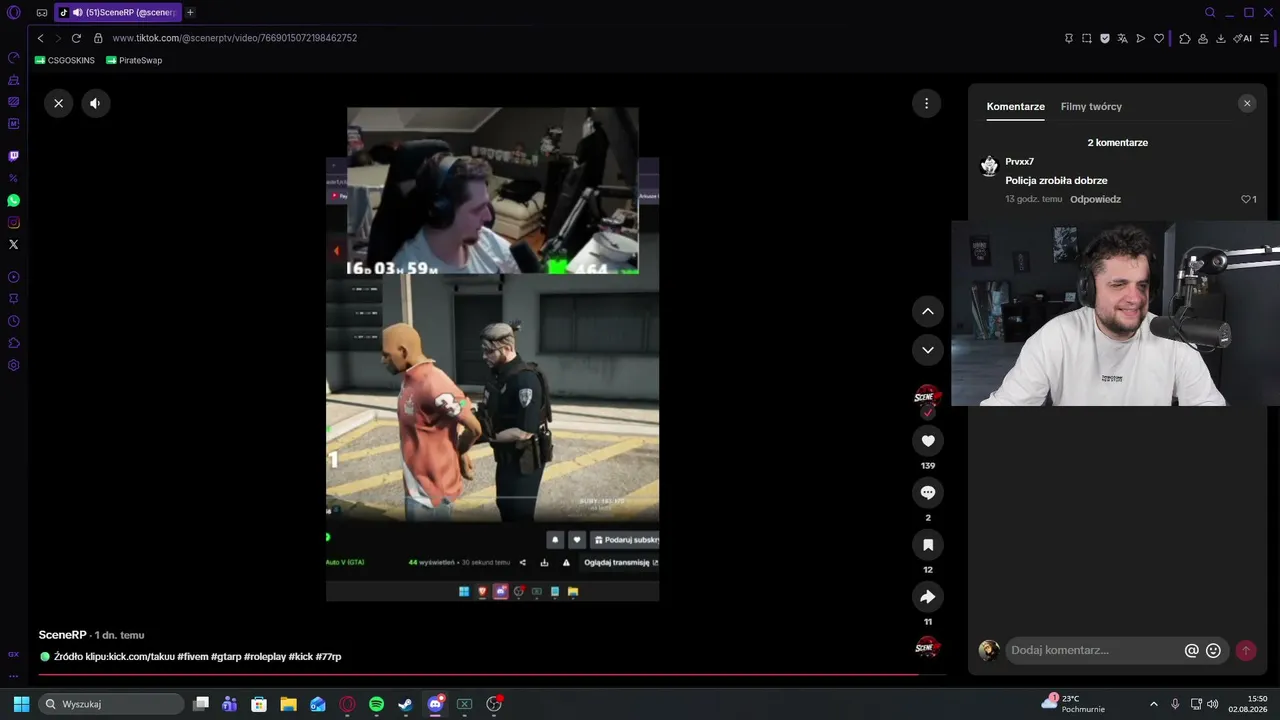
Task: Open Opera main menu logo
Action: click(14, 12)
